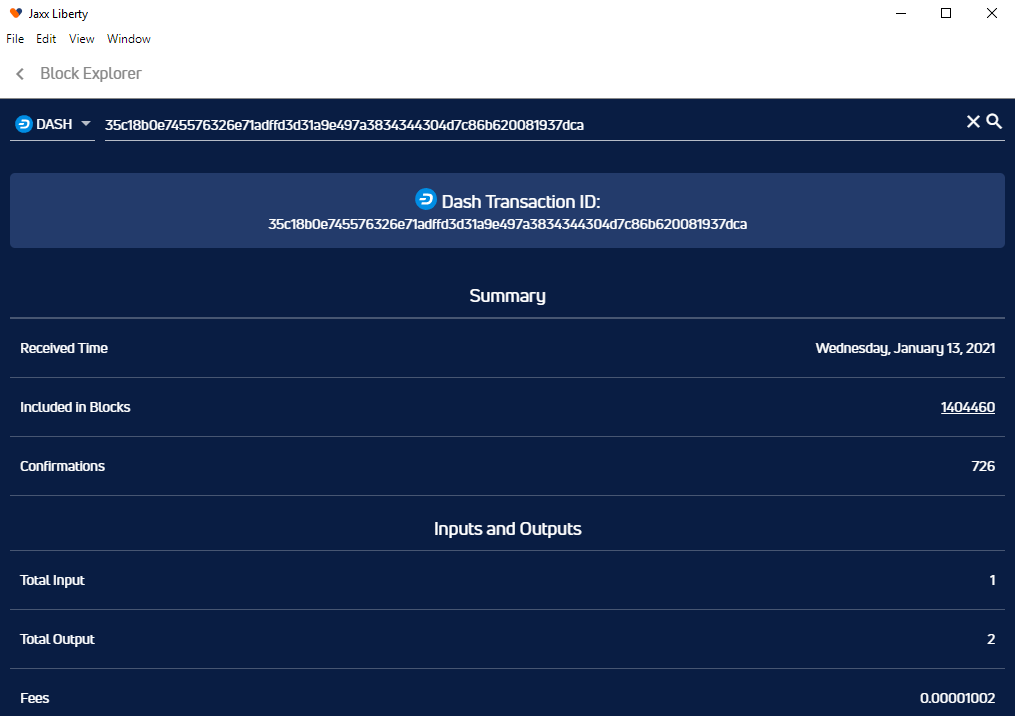Open the Edit menu
Viewport: 1015px width, 716px height.
[46, 39]
